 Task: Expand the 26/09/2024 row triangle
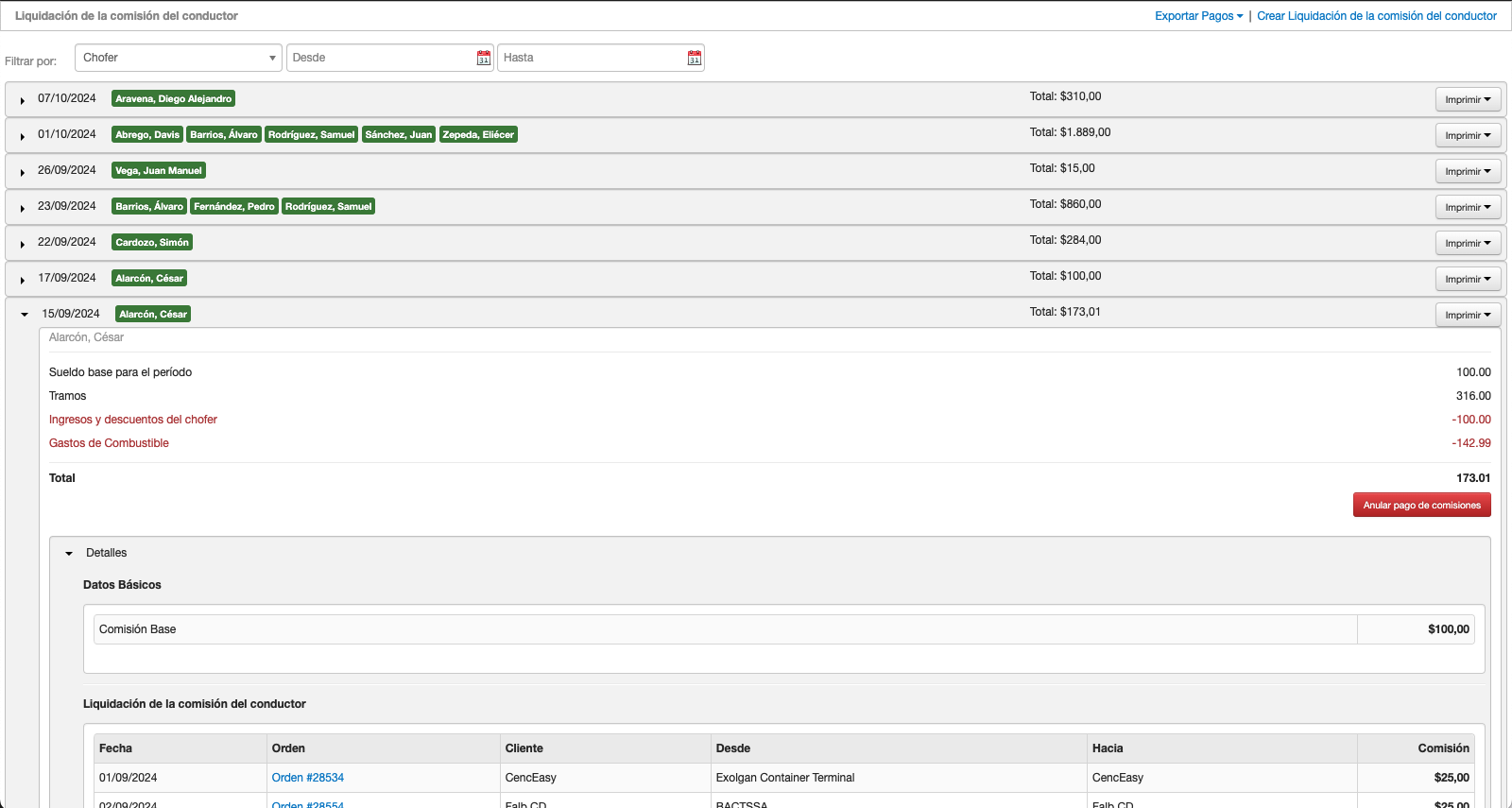23,172
